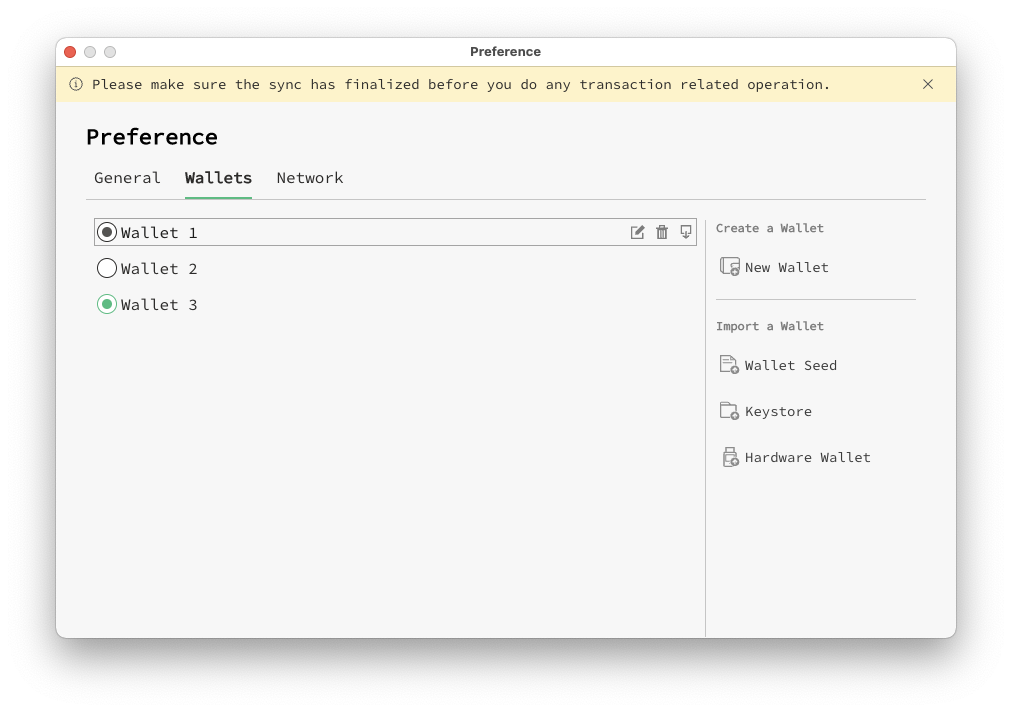This screenshot has width=1012, height=712.
Task: Create a wallet with New Wallet
Action: [x=786, y=267]
